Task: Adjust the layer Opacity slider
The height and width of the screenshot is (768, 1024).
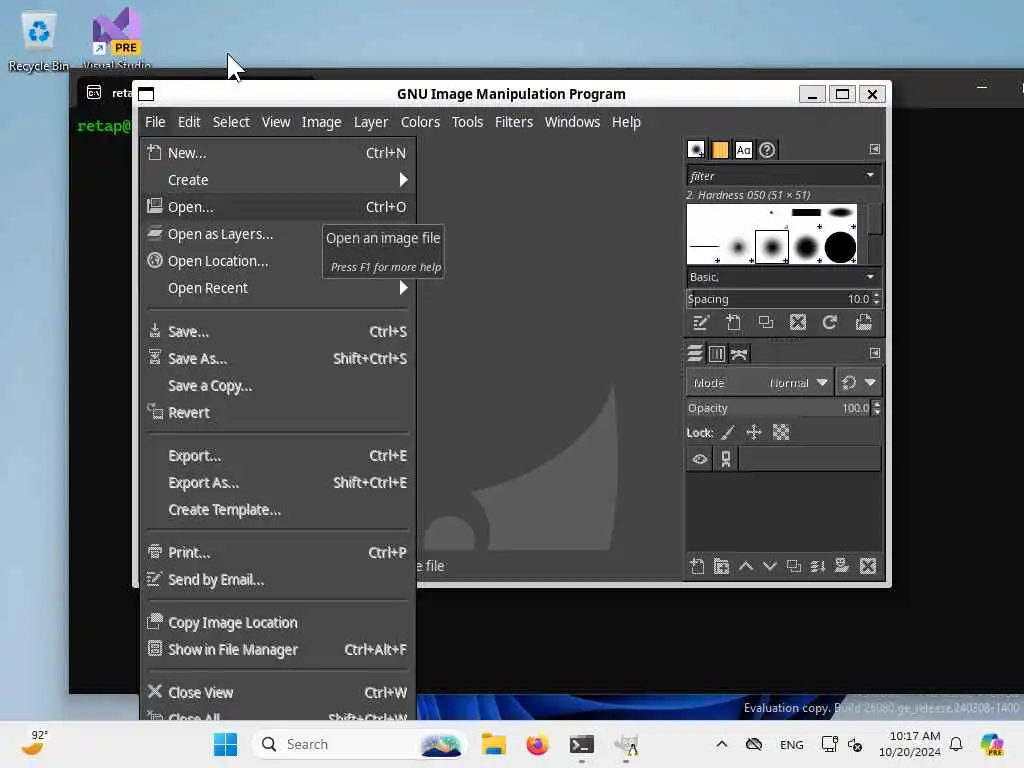Action: coord(778,408)
